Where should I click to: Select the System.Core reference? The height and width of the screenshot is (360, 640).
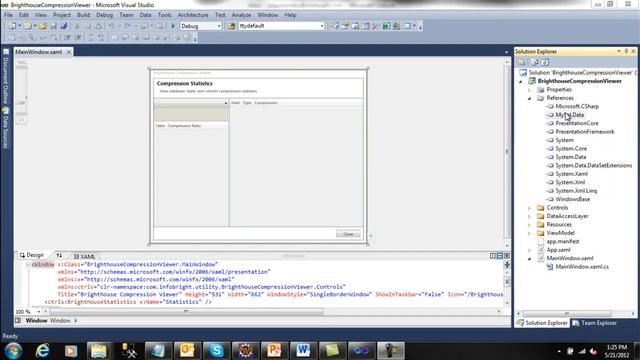571,149
